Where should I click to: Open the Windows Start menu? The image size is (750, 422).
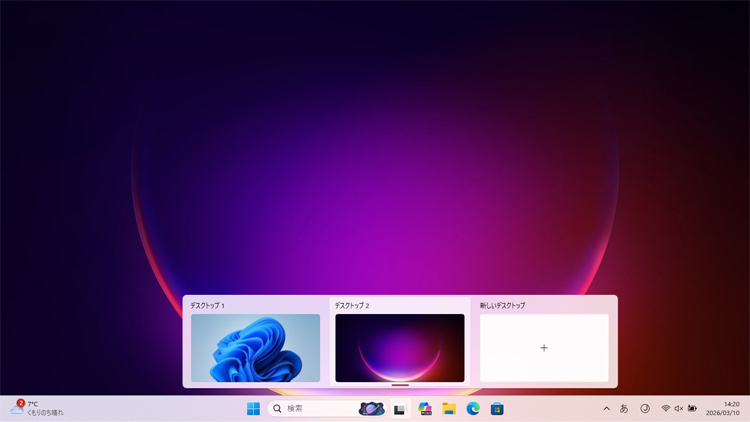(x=253, y=408)
